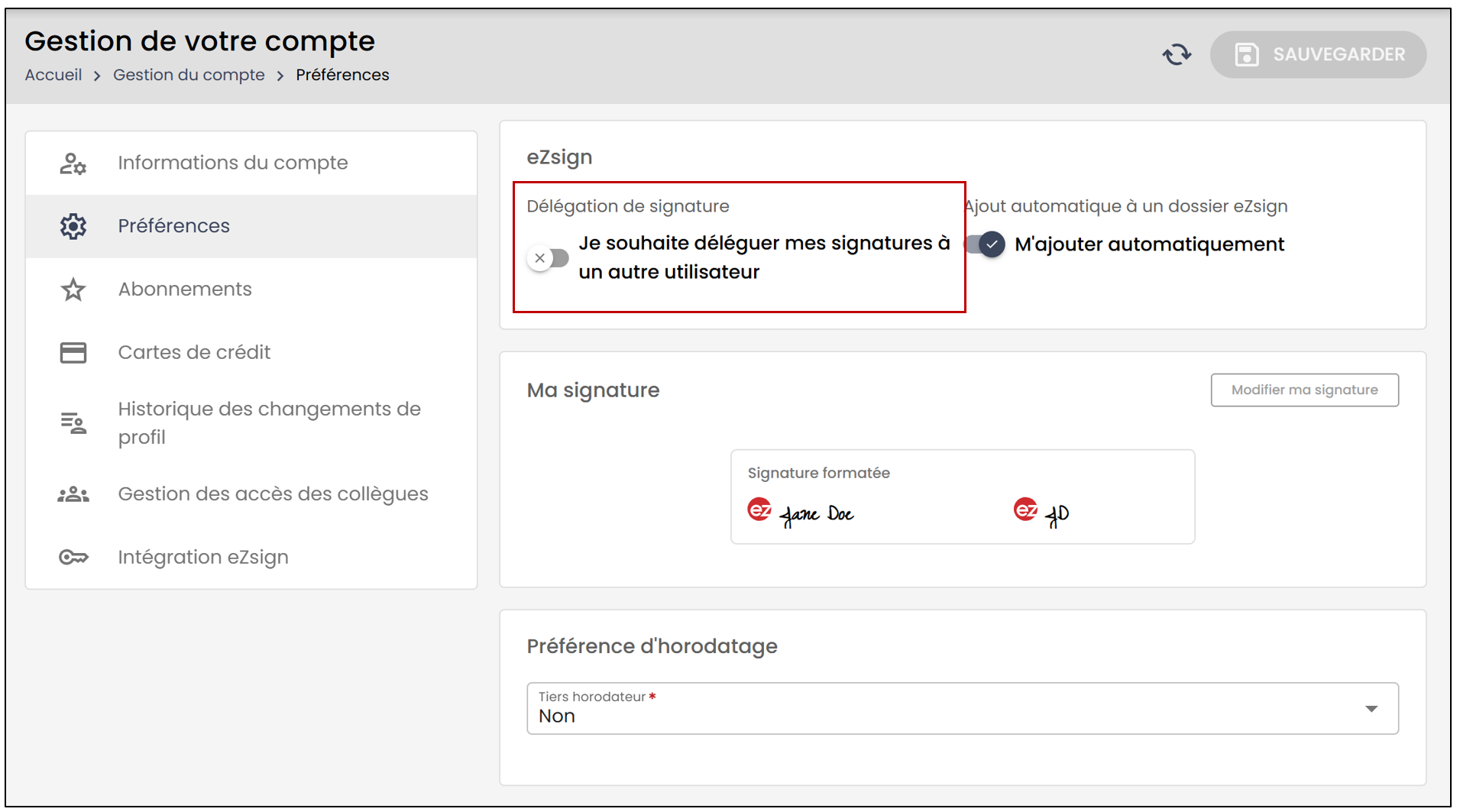Enable the signature delegation toggle
1460x812 pixels.
pyautogui.click(x=548, y=258)
